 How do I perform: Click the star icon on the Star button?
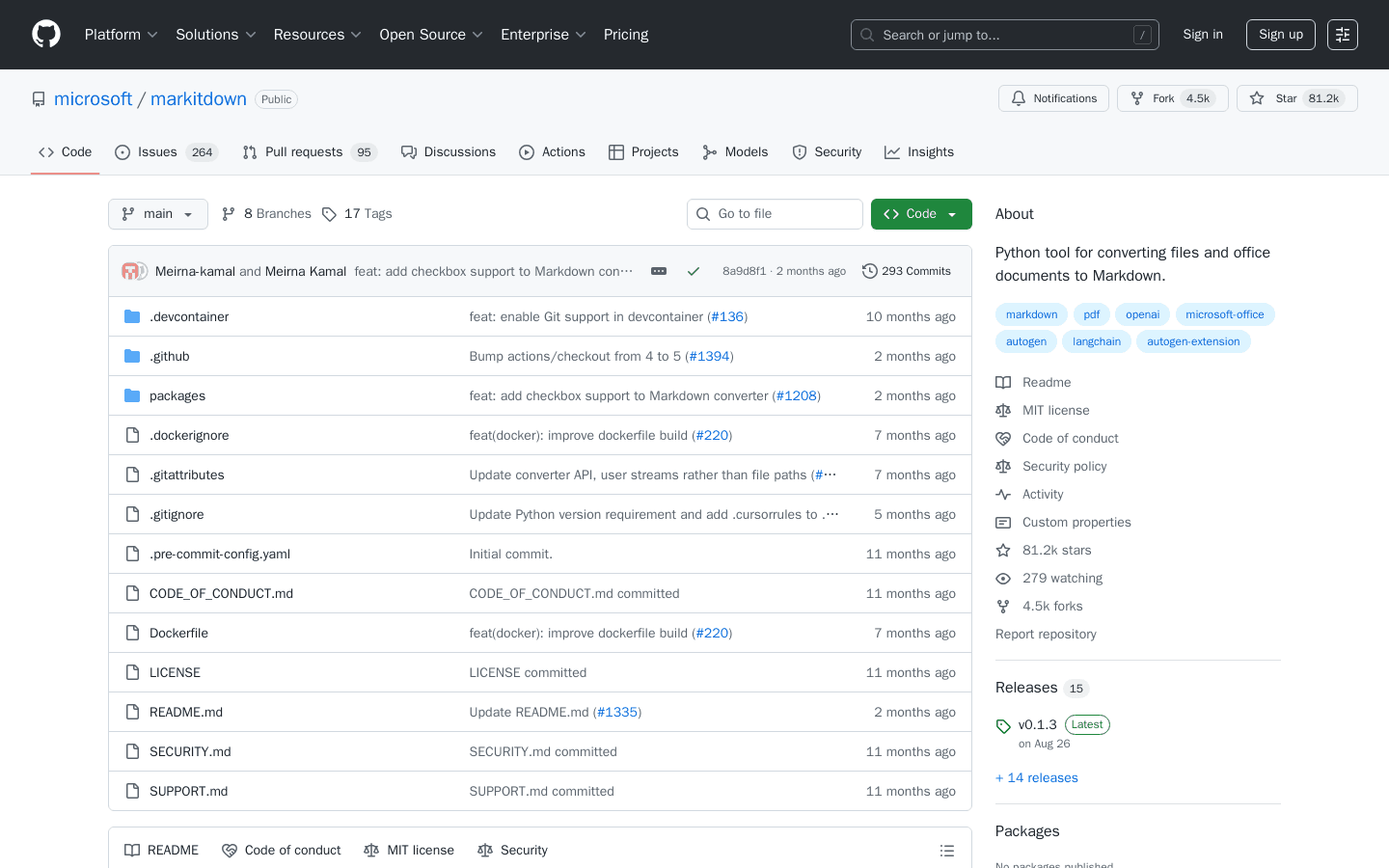coord(1256,97)
